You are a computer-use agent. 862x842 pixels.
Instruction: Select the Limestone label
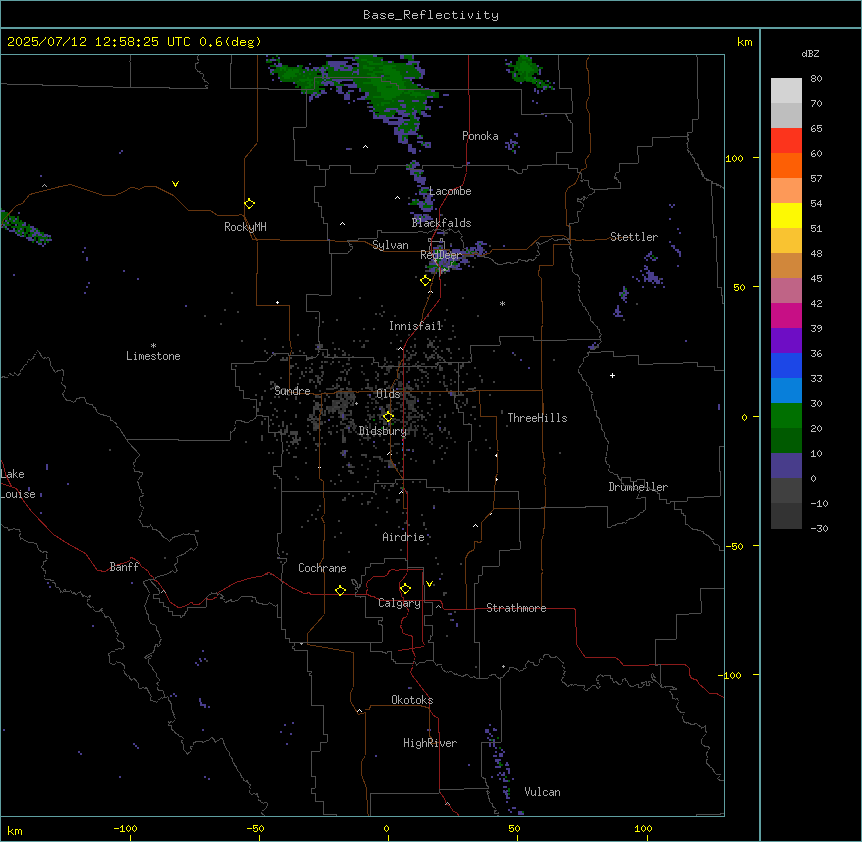153,356
